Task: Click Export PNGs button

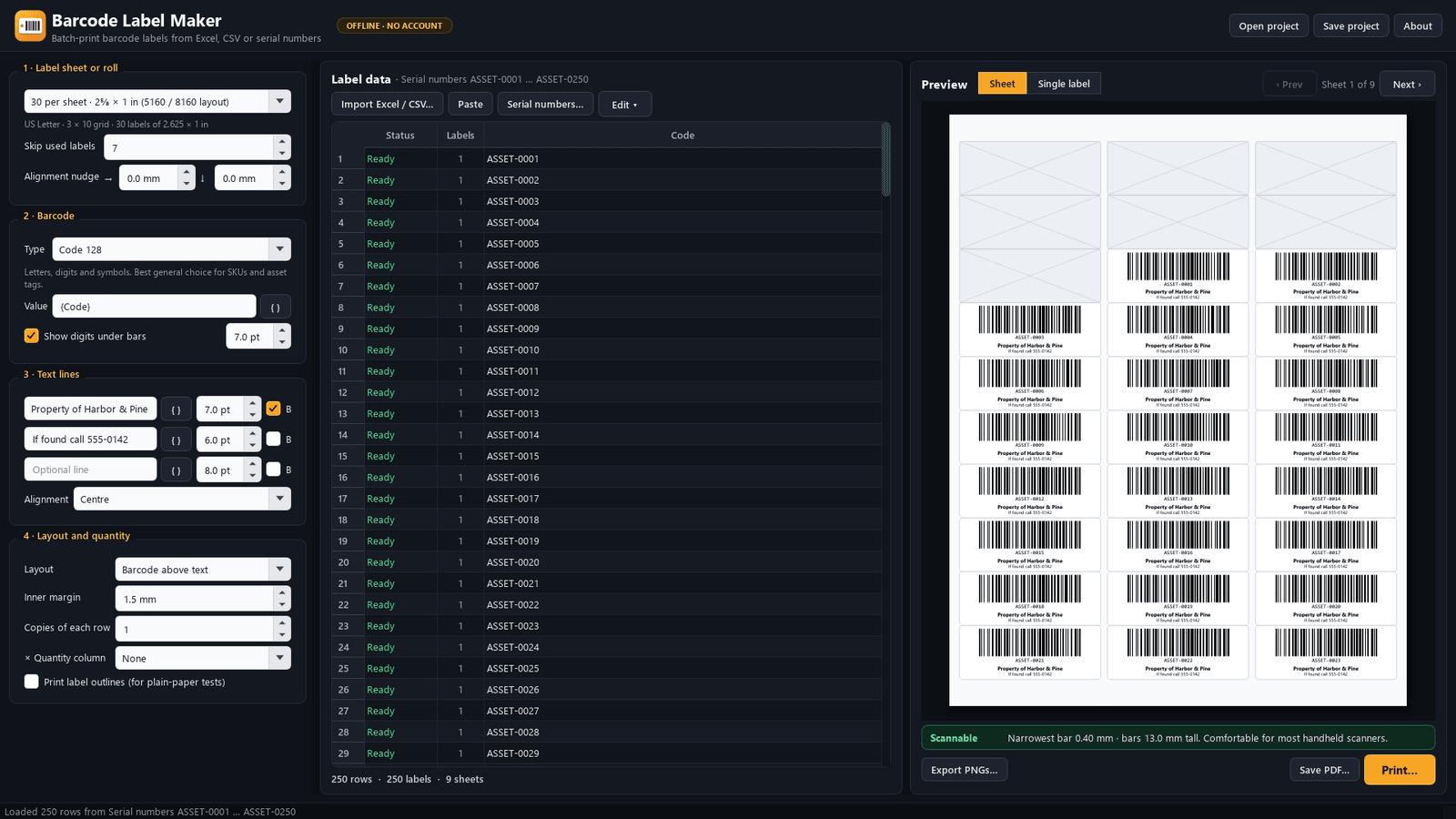Action: pyautogui.click(x=965, y=770)
